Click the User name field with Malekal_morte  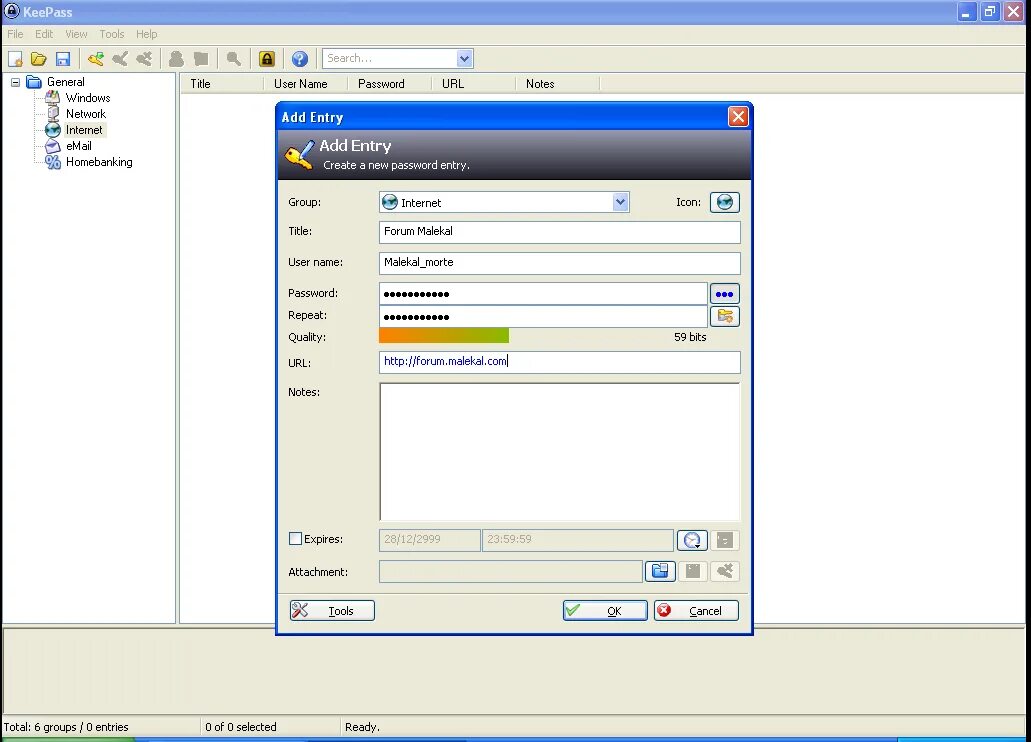pyautogui.click(x=560, y=262)
